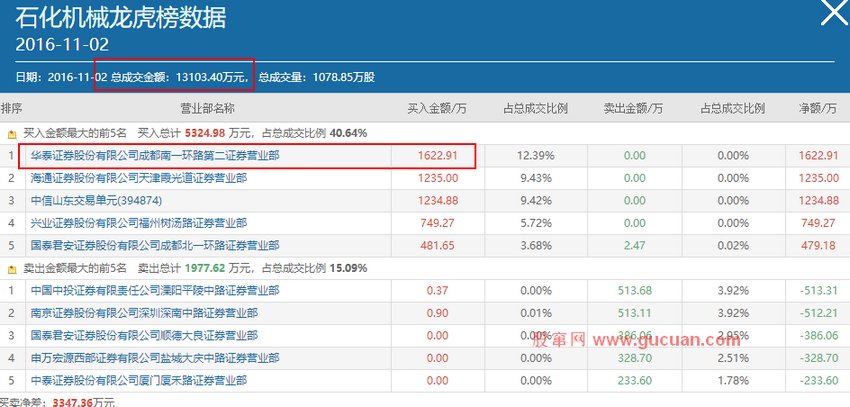Click the net amount -513.31 cell
Image resolution: width=850 pixels, height=407 pixels.
coord(818,290)
